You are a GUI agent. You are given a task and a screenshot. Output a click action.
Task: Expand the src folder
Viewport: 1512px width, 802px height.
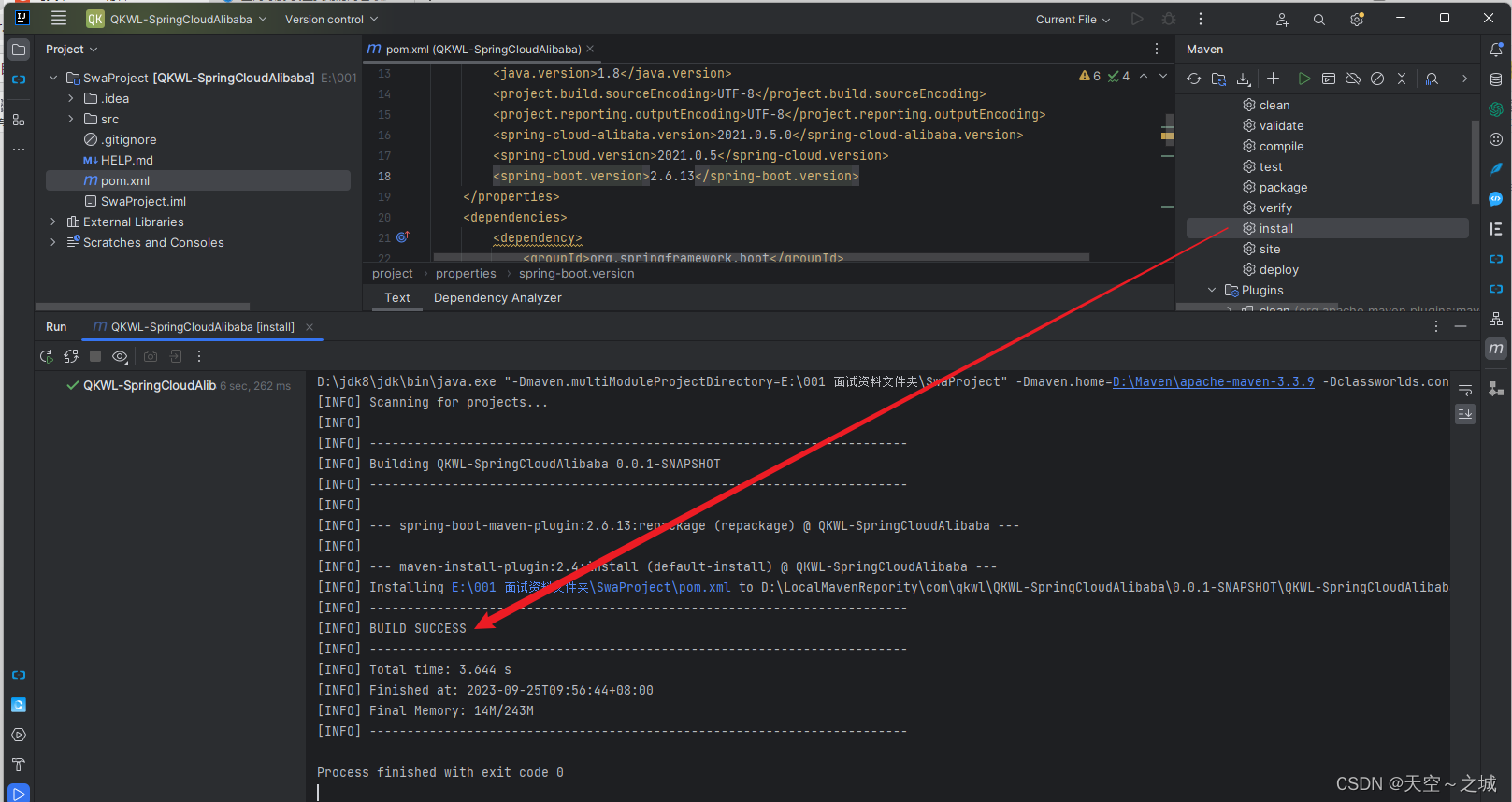[71, 120]
